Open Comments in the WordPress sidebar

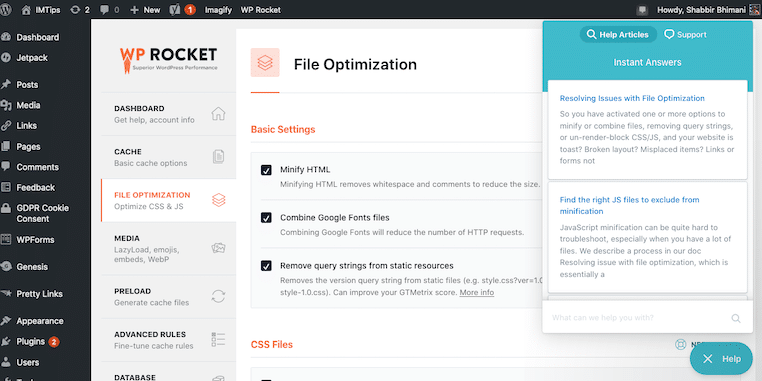(37, 167)
